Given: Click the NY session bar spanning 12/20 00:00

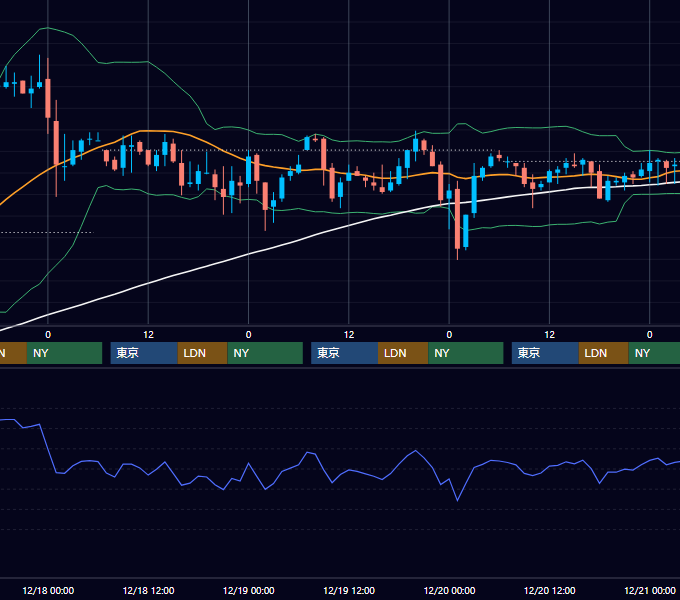Looking at the screenshot, I should [x=466, y=353].
